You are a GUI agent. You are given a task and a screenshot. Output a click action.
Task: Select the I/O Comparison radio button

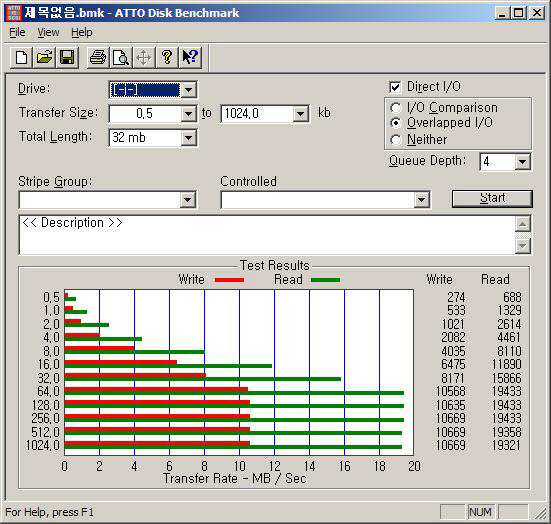(x=396, y=108)
